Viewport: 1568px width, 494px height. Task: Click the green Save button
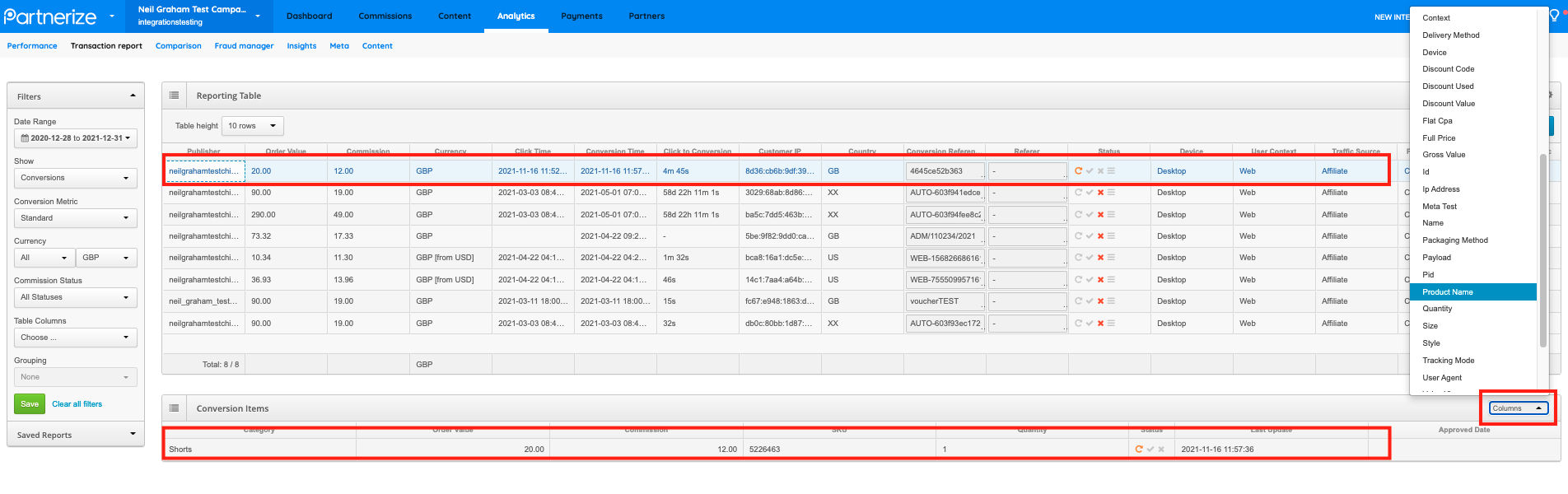click(30, 404)
